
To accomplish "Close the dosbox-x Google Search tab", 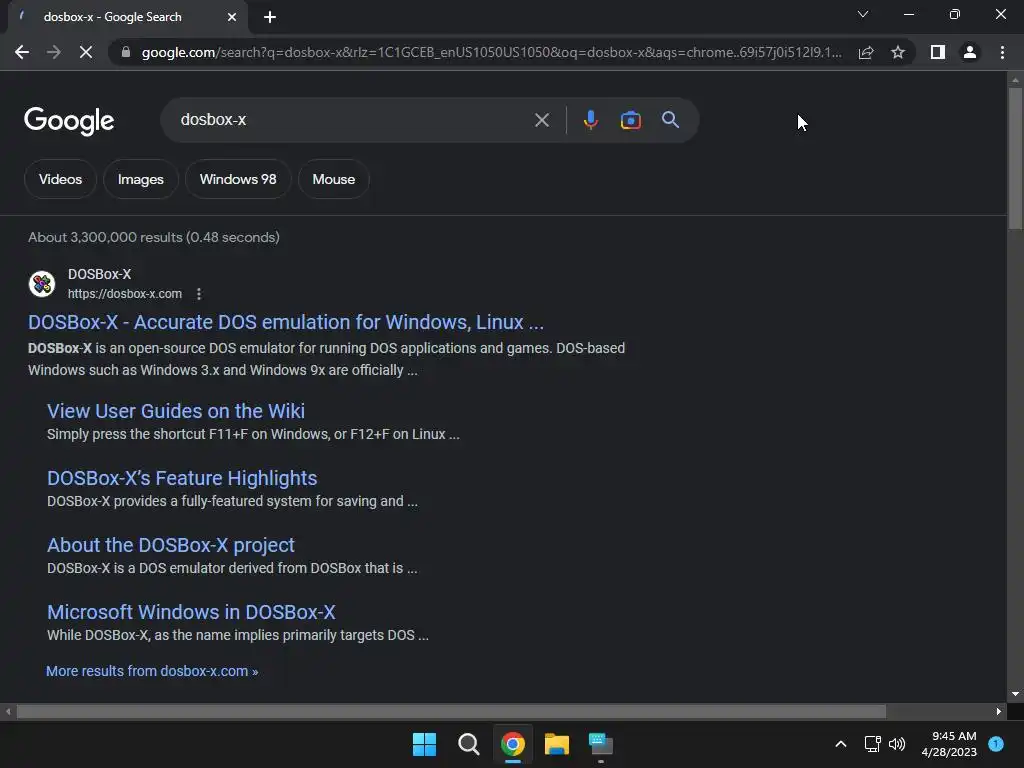I will [232, 17].
